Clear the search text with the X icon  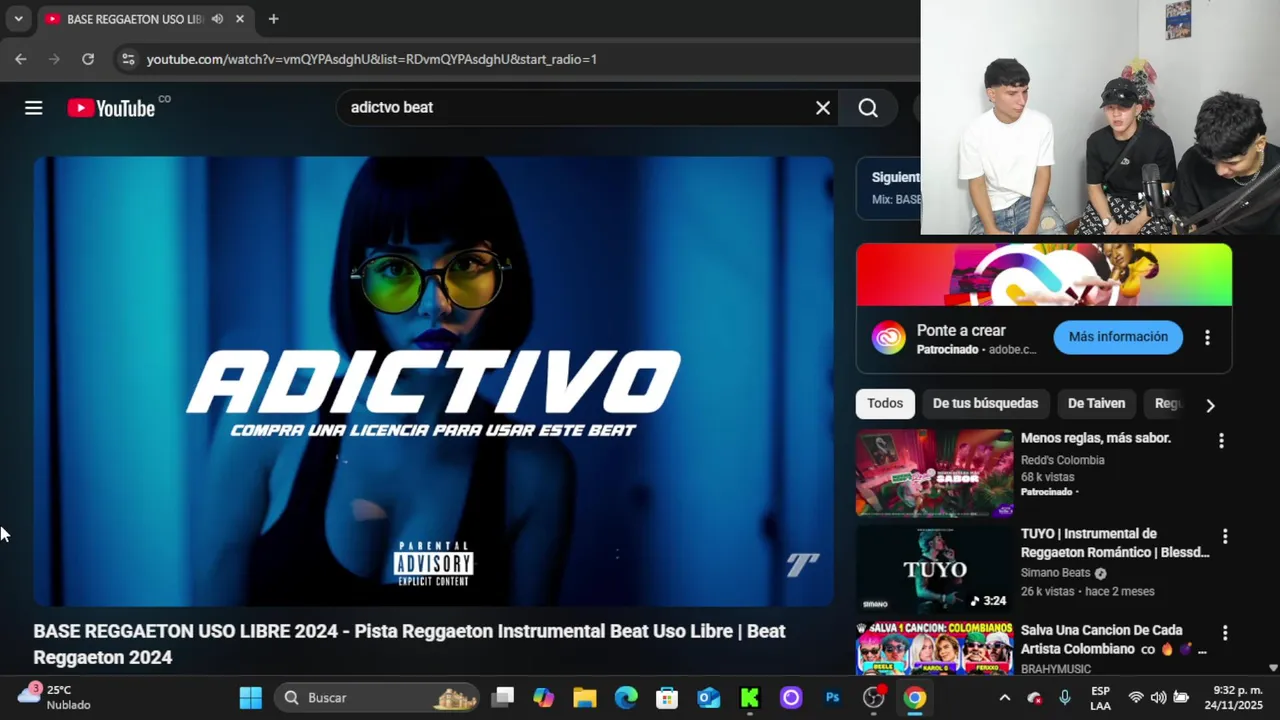[823, 108]
